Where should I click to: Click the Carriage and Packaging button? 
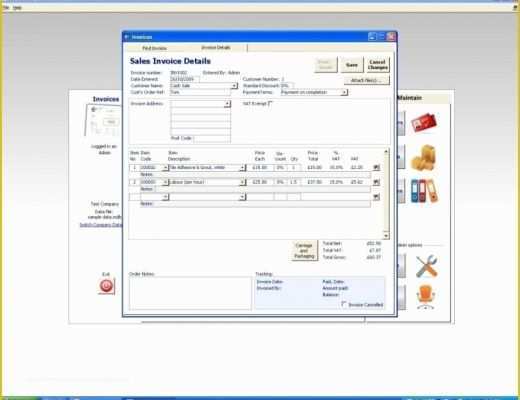pos(304,251)
